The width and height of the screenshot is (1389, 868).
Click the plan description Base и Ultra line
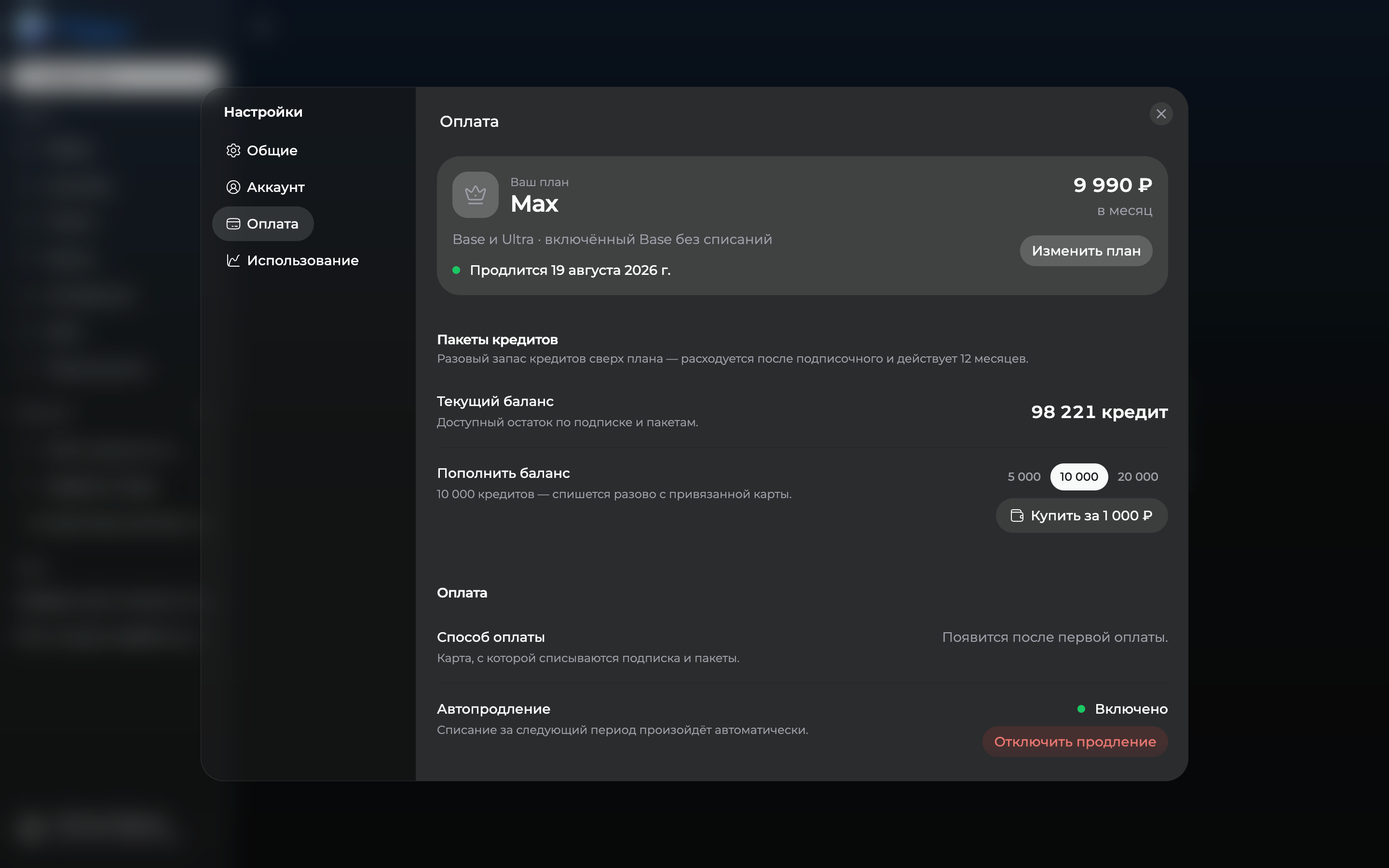(x=613, y=239)
